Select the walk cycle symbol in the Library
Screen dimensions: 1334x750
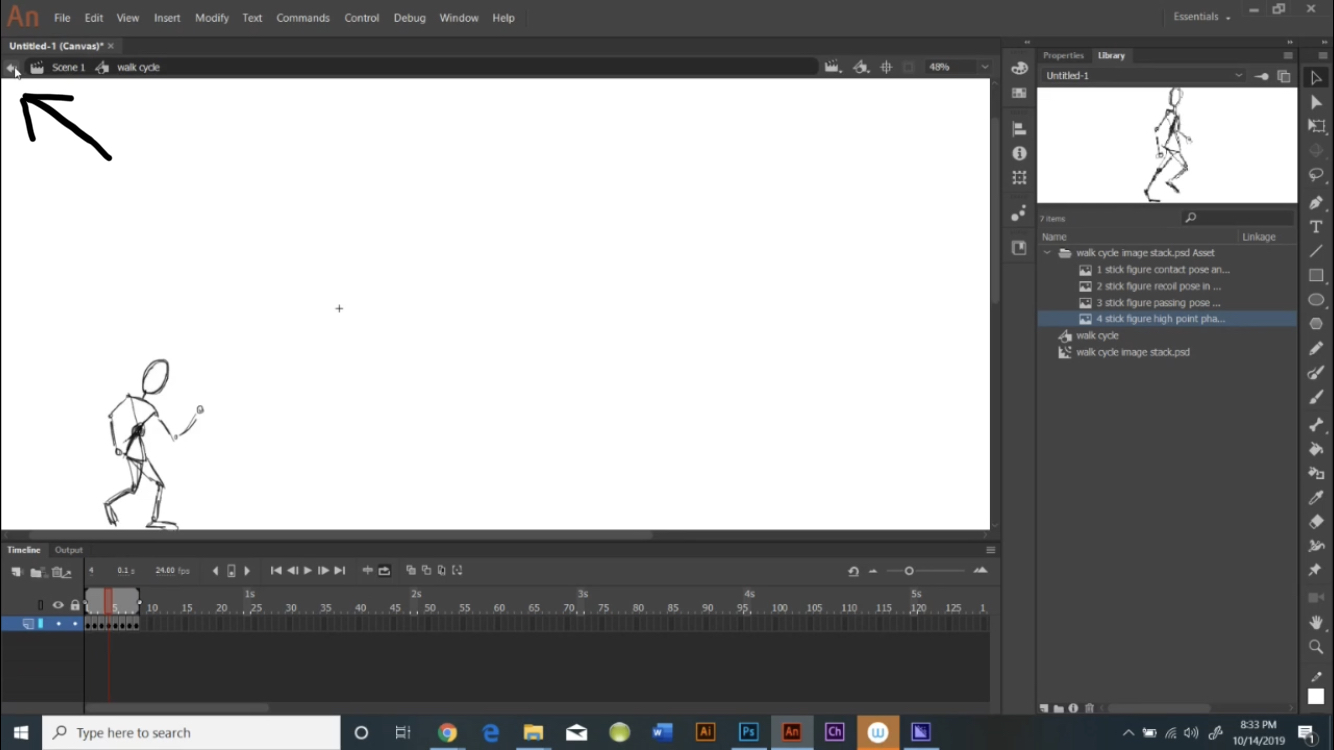(1097, 336)
